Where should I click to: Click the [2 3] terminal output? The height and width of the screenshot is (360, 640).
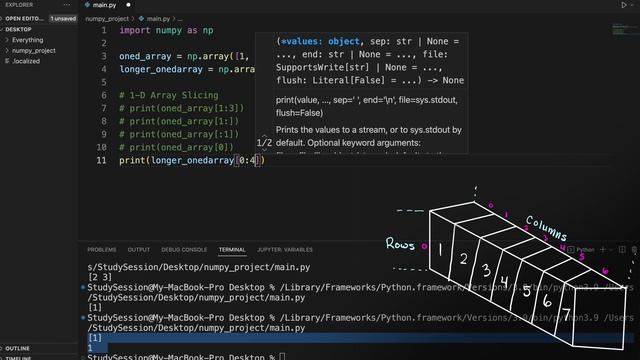pyautogui.click(x=100, y=277)
